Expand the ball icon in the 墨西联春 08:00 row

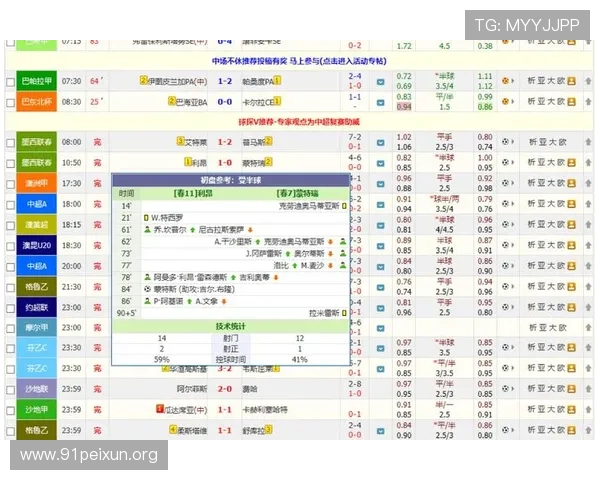click(508, 142)
